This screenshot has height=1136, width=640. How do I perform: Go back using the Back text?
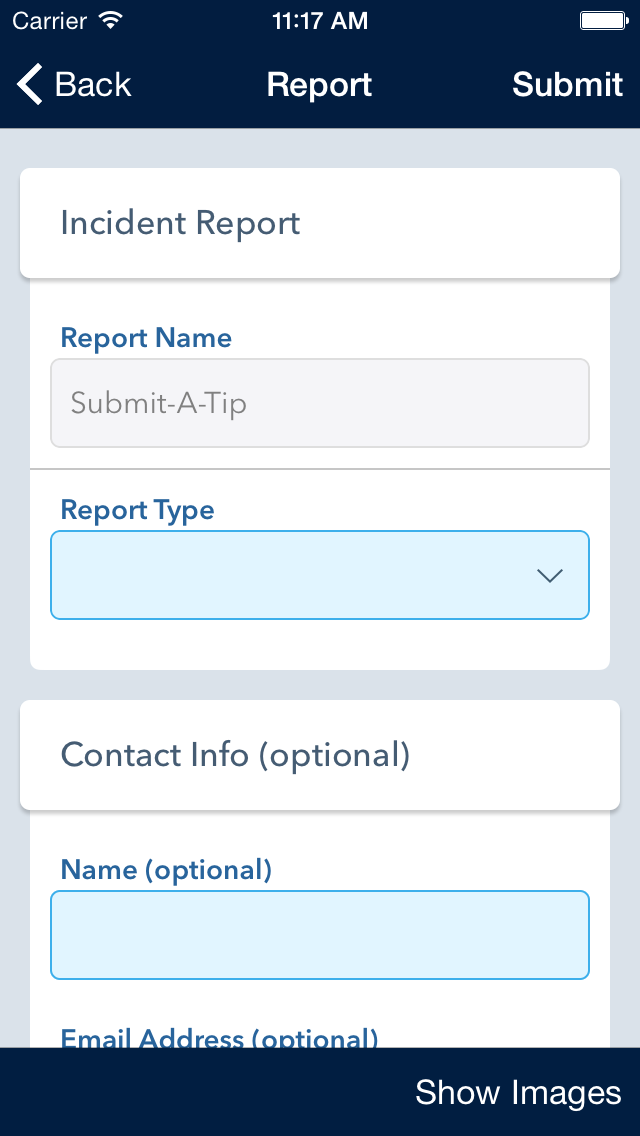pos(93,85)
